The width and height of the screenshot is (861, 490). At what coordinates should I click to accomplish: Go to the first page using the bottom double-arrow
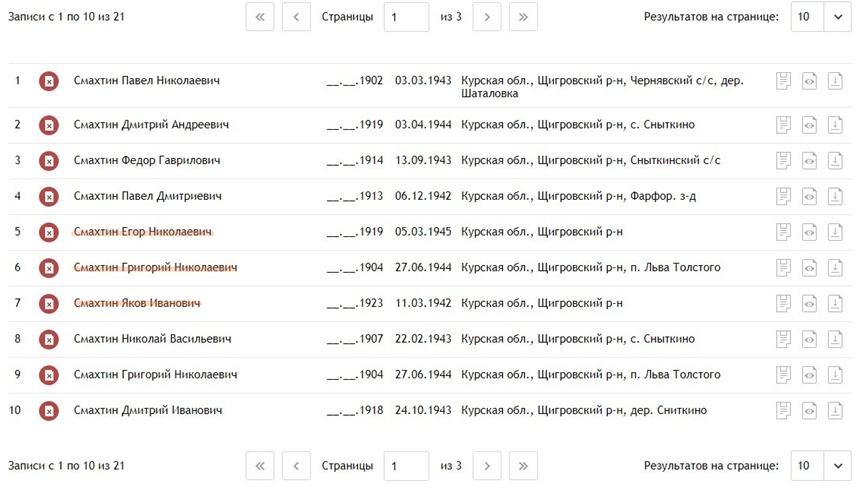[x=260, y=466]
